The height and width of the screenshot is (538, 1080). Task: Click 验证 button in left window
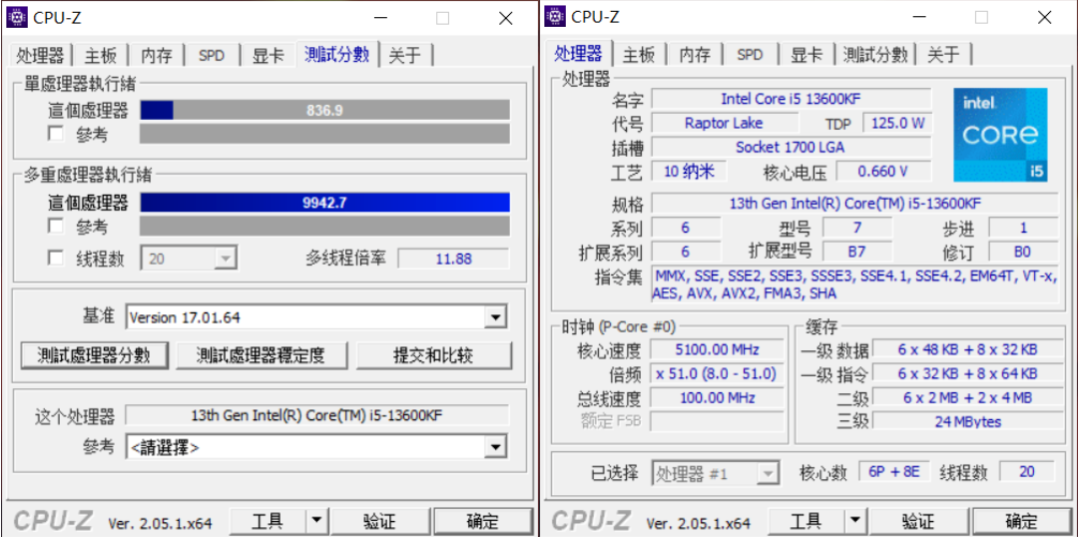(379, 521)
